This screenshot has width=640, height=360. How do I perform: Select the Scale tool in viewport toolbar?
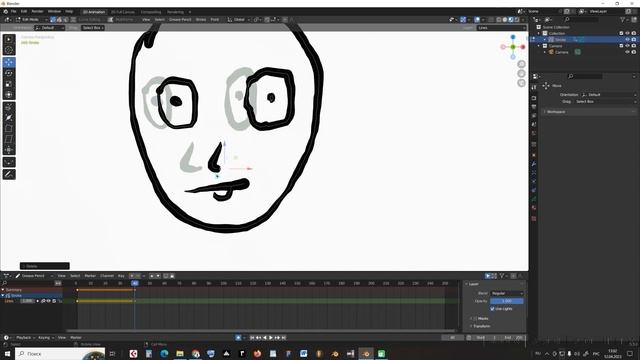pyautogui.click(x=9, y=84)
